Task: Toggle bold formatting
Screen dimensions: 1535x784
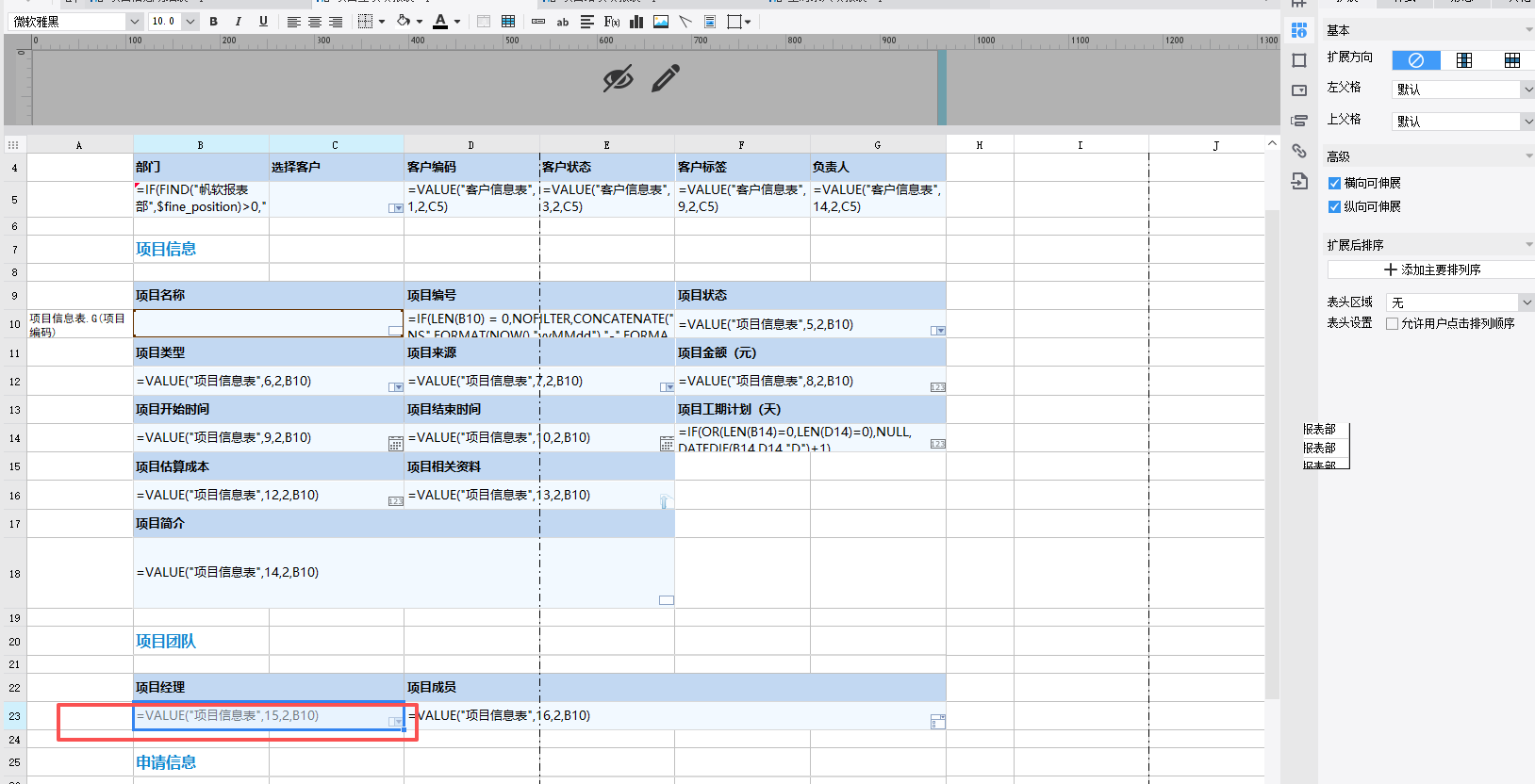Action: [x=214, y=22]
